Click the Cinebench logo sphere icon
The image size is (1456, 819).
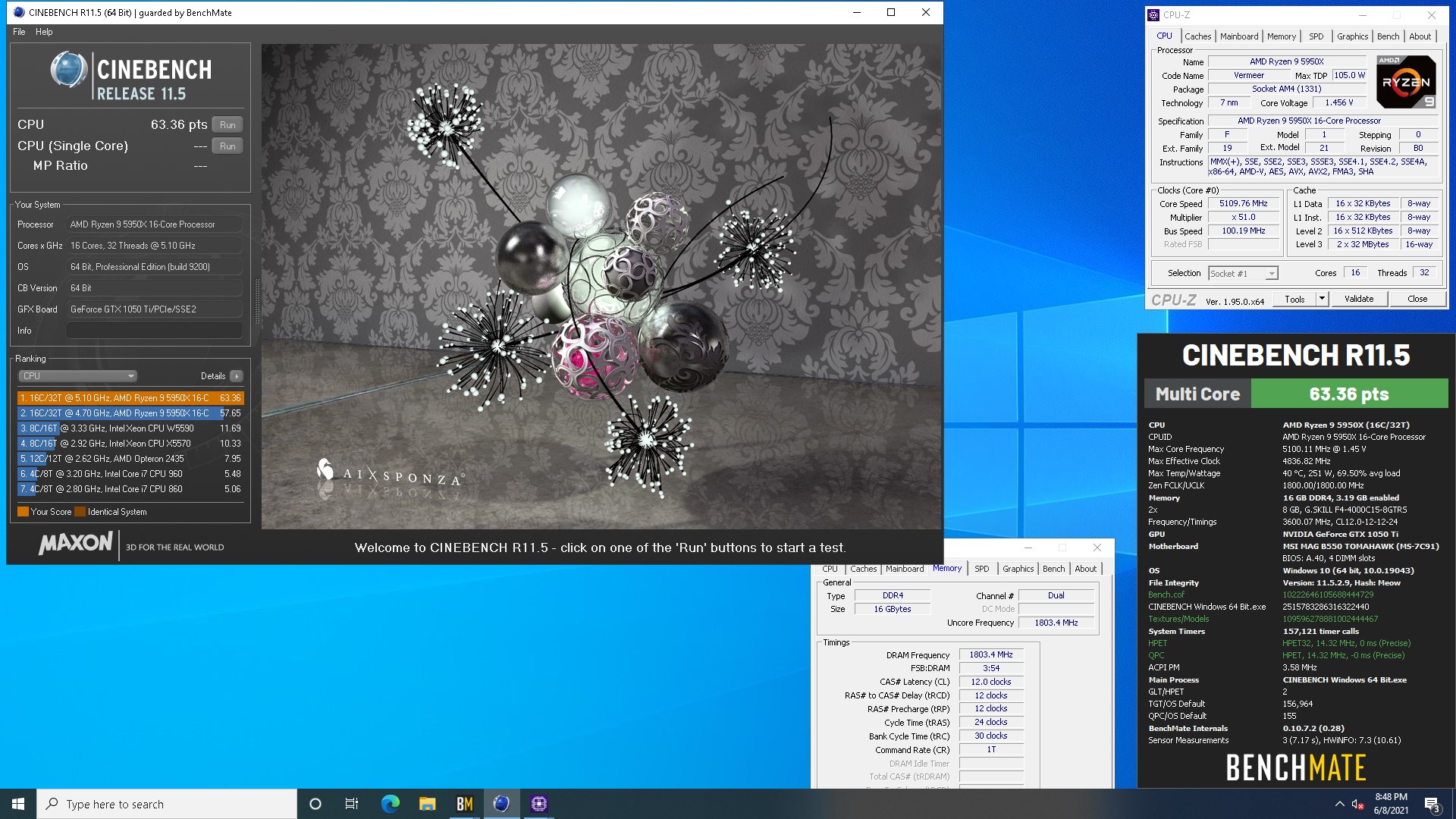coord(69,70)
